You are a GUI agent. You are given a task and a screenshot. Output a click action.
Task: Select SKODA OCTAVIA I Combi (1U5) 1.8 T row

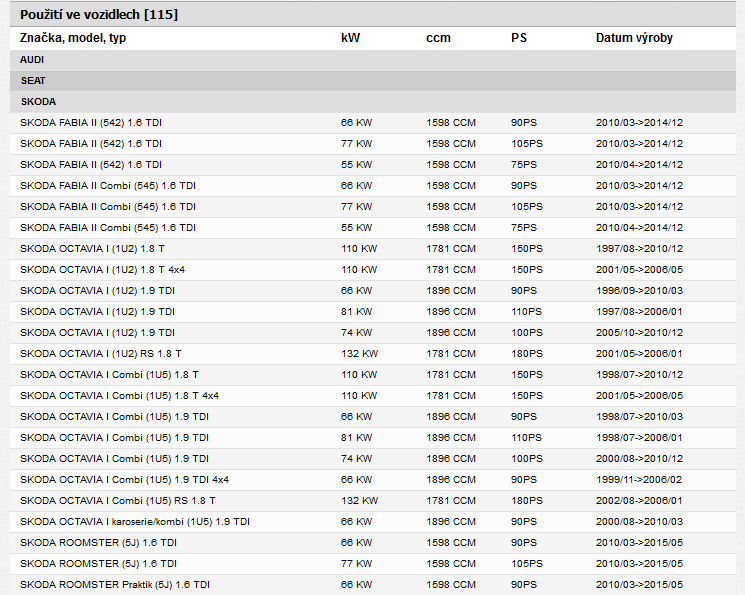[372, 374]
